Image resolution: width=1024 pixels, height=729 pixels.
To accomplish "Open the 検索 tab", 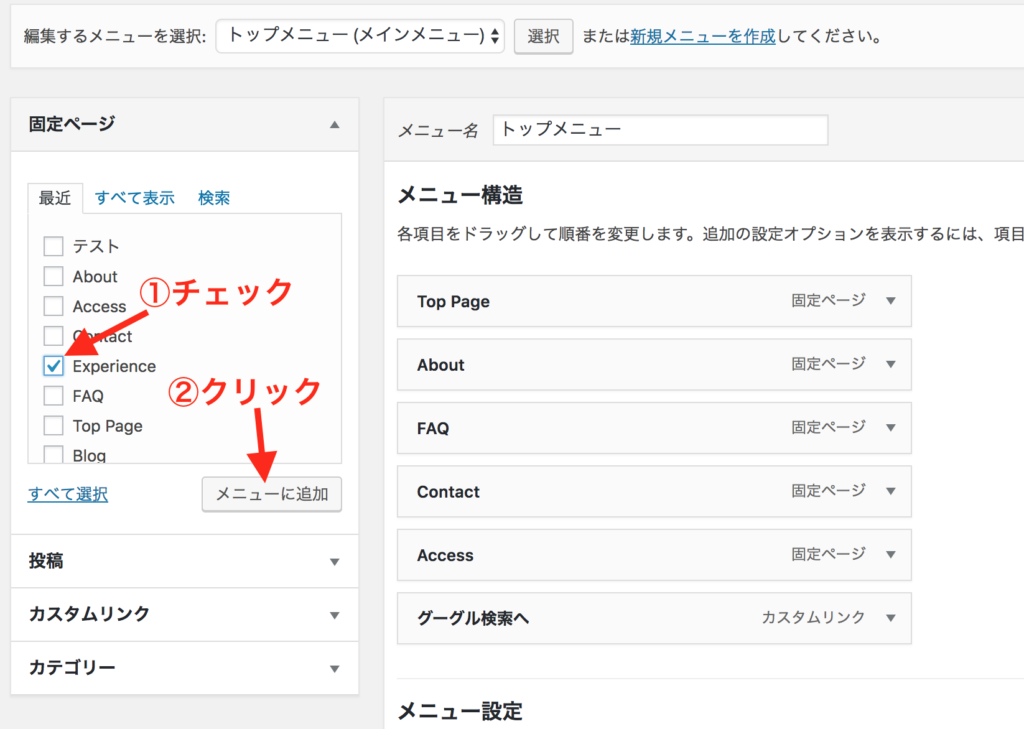I will point(214,198).
